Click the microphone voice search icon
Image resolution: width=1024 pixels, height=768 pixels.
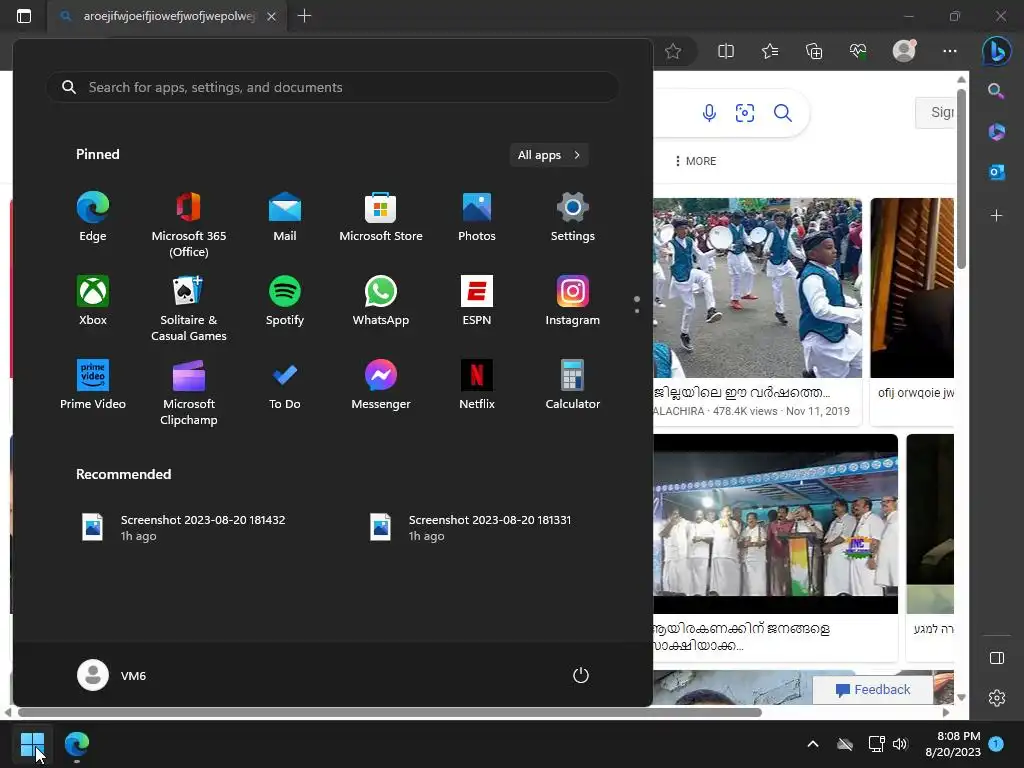tap(709, 113)
